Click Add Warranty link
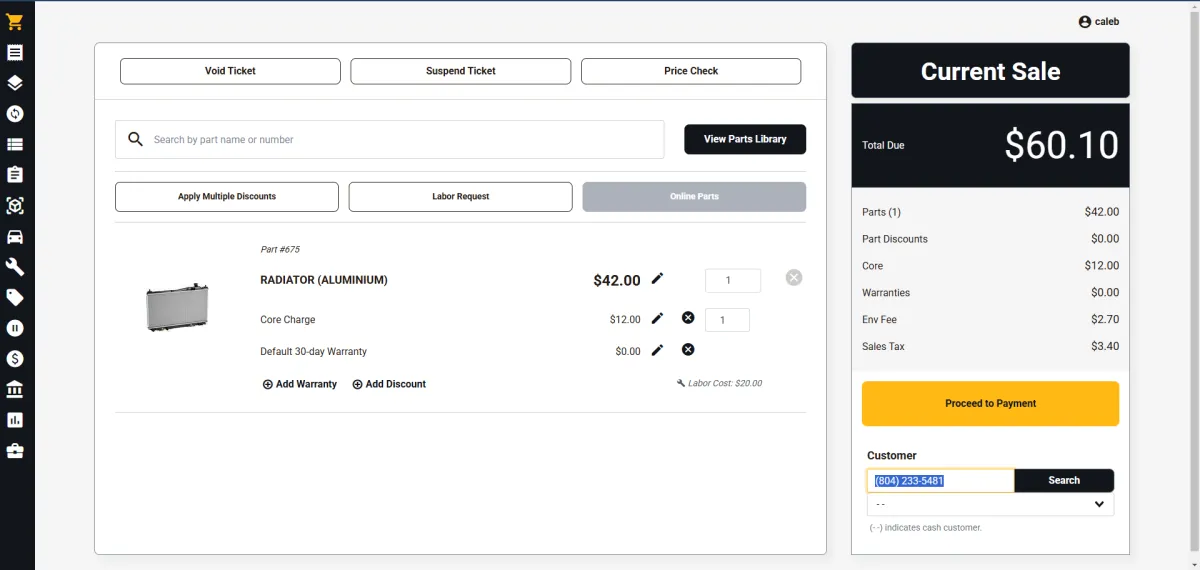The image size is (1200, 570). (300, 384)
